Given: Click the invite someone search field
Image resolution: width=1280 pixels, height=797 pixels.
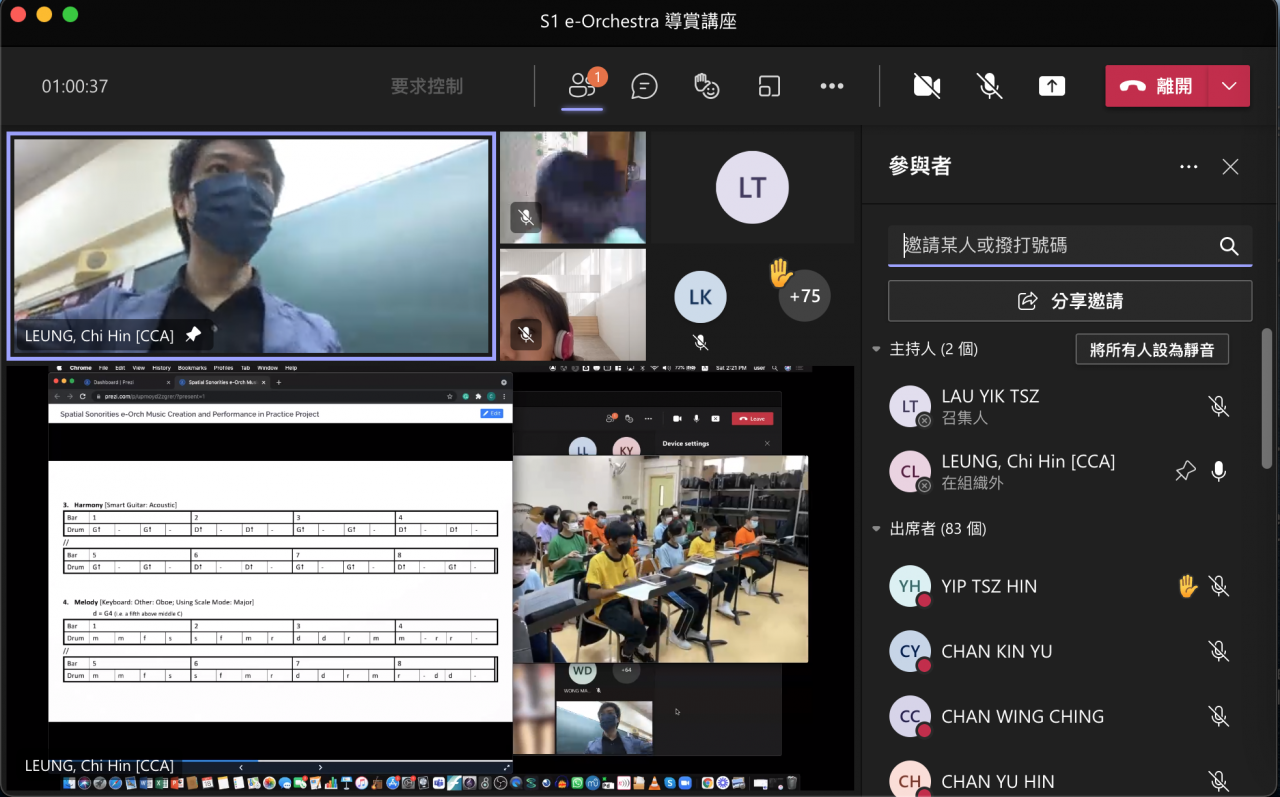Looking at the screenshot, I should [x=1055, y=245].
